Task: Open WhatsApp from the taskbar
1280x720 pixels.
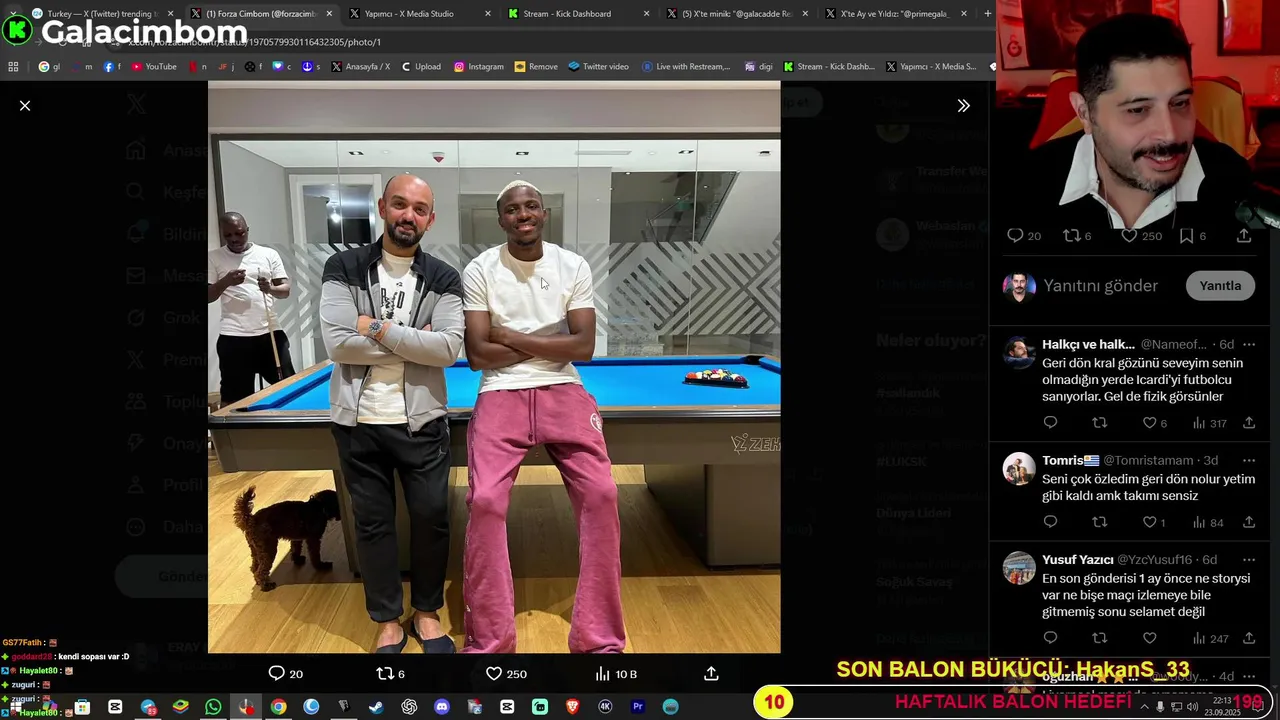Action: coord(213,707)
